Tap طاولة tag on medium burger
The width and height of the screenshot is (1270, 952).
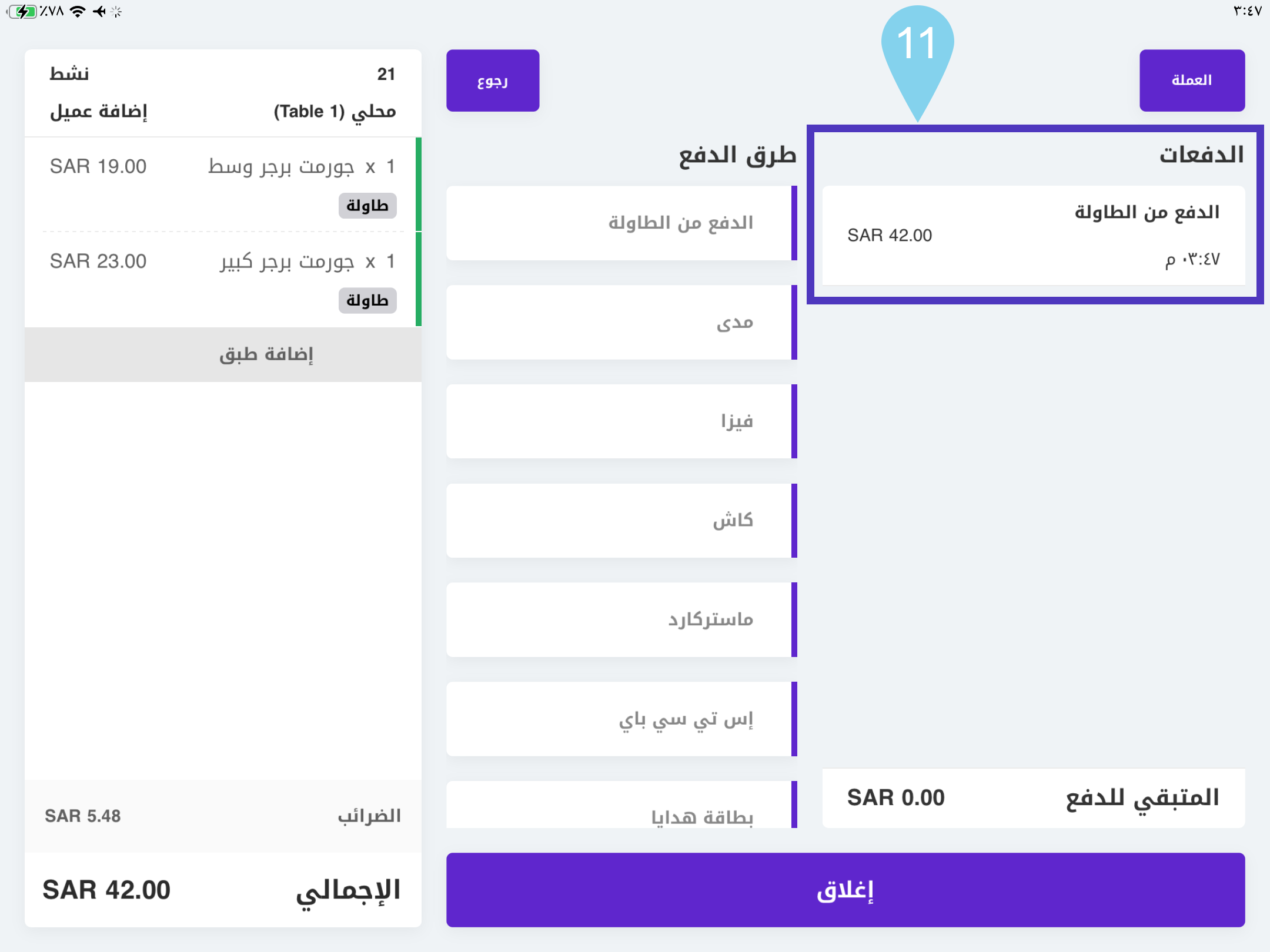pos(367,206)
